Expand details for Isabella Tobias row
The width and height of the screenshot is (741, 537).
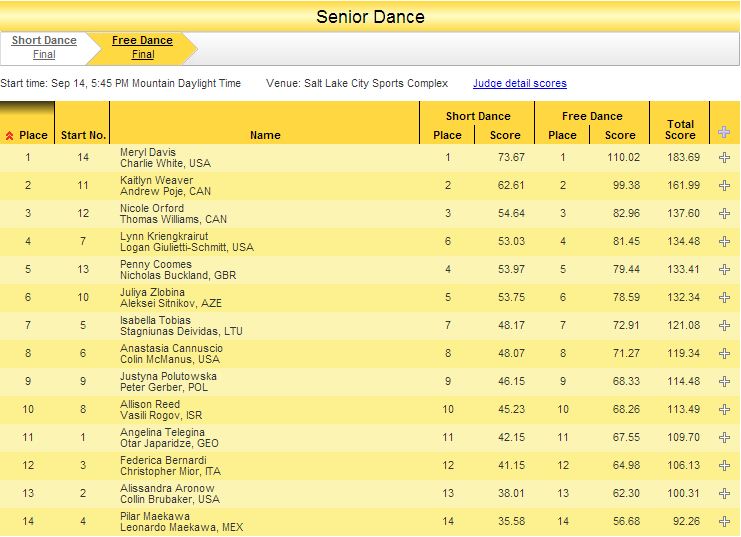(x=724, y=325)
